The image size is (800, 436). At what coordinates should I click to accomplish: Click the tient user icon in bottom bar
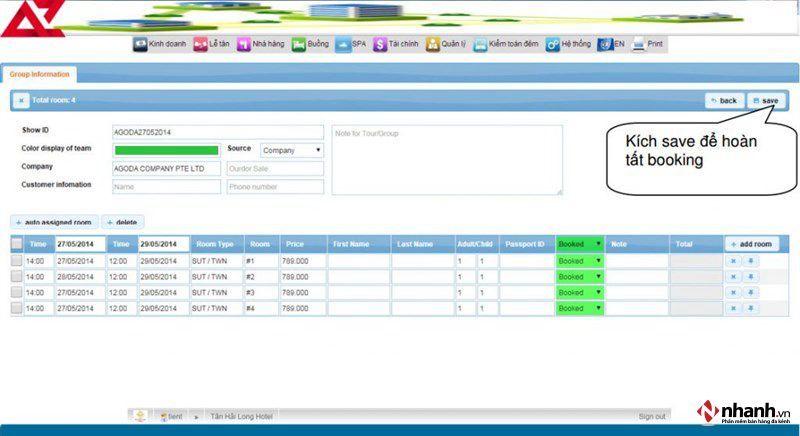tap(163, 417)
